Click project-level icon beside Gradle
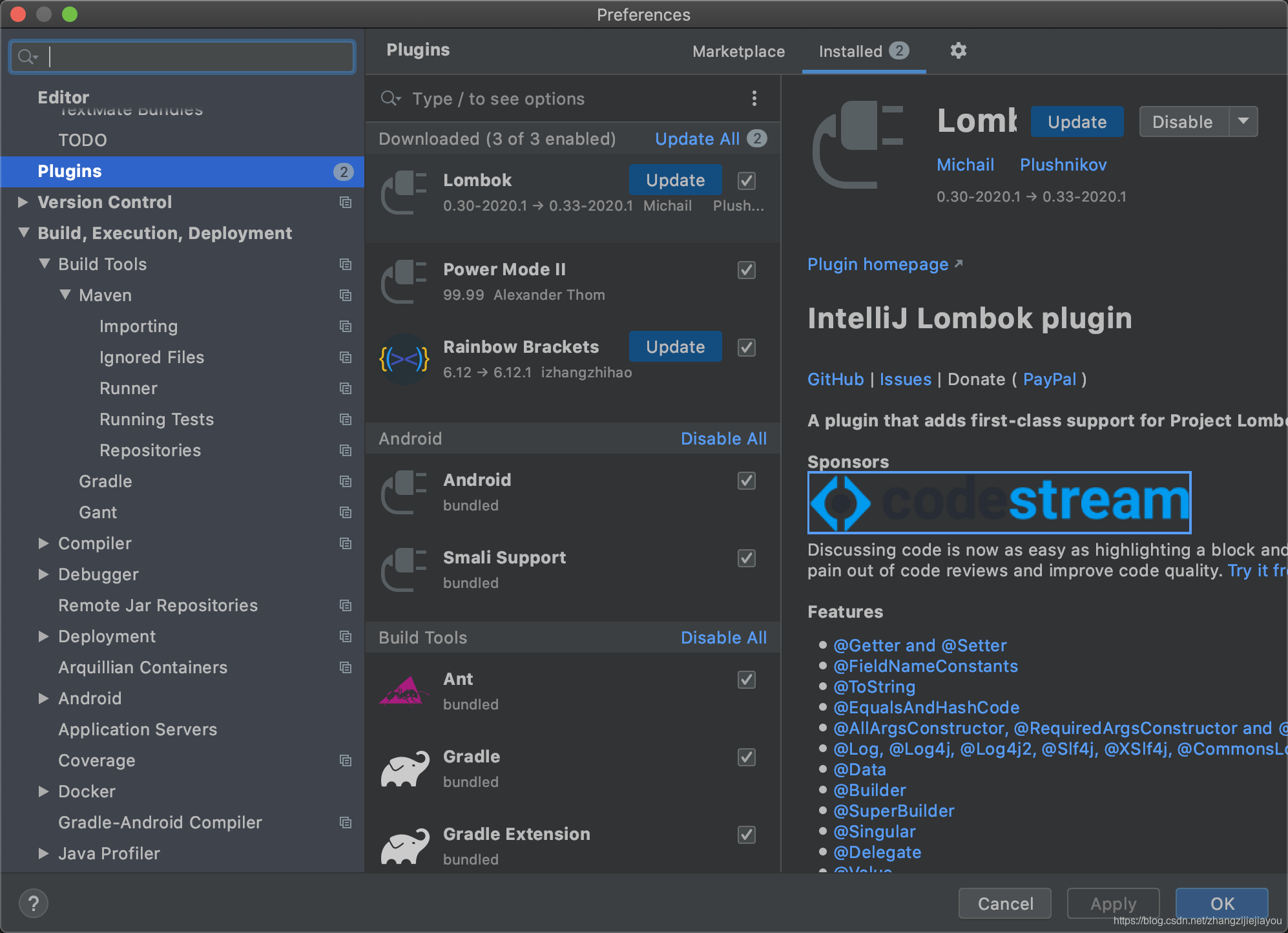This screenshot has width=1288, height=933. 346,481
